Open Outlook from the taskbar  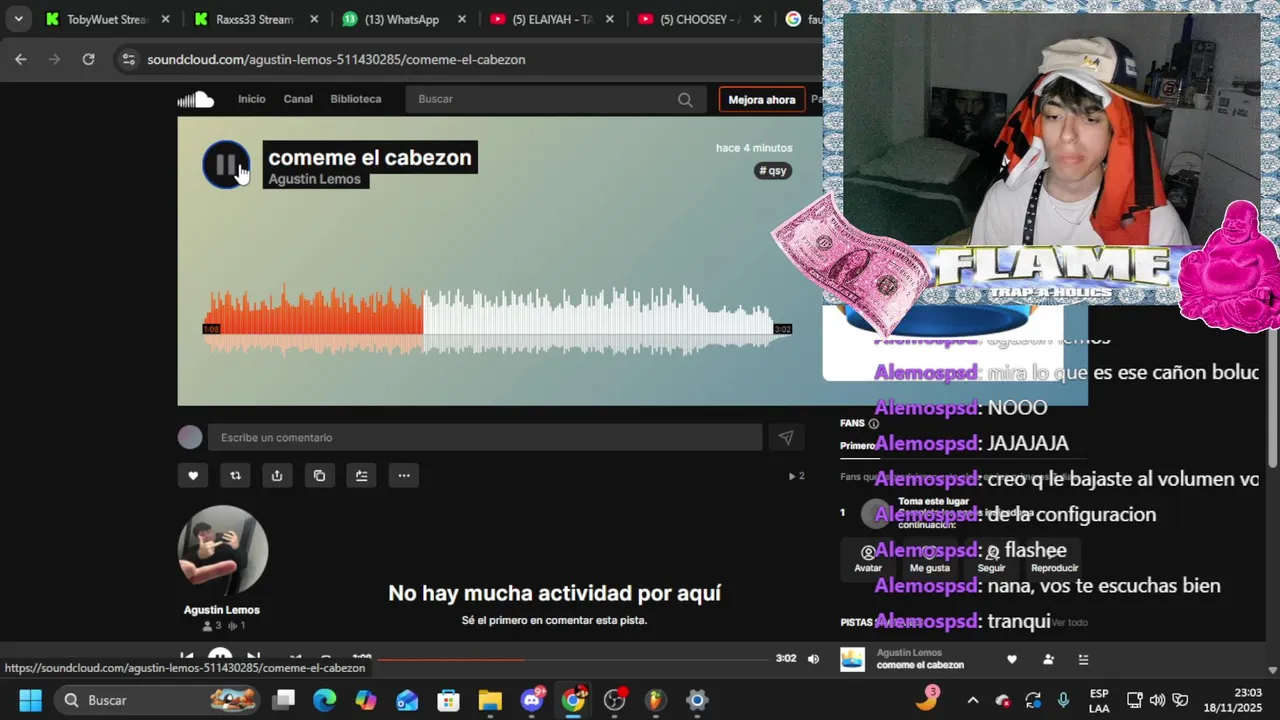tap(407, 700)
